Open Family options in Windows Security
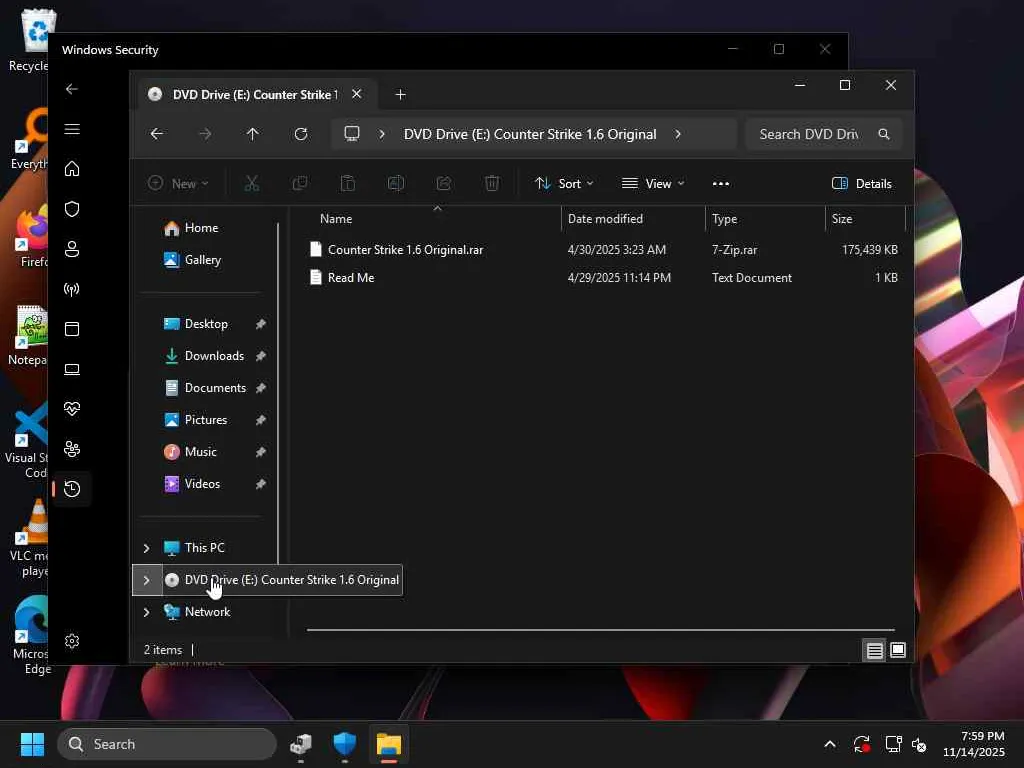 (x=72, y=449)
